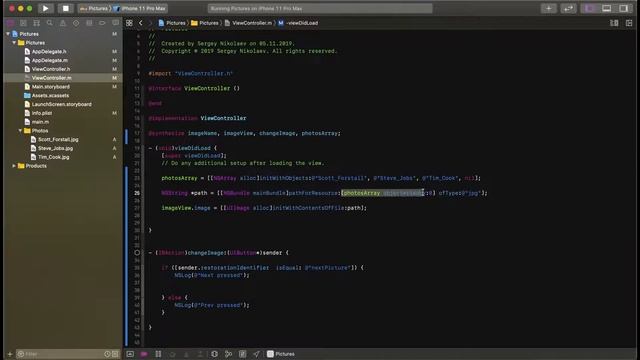Go back with the left chevron
This screenshot has width=640, height=360.
[x=141, y=23]
